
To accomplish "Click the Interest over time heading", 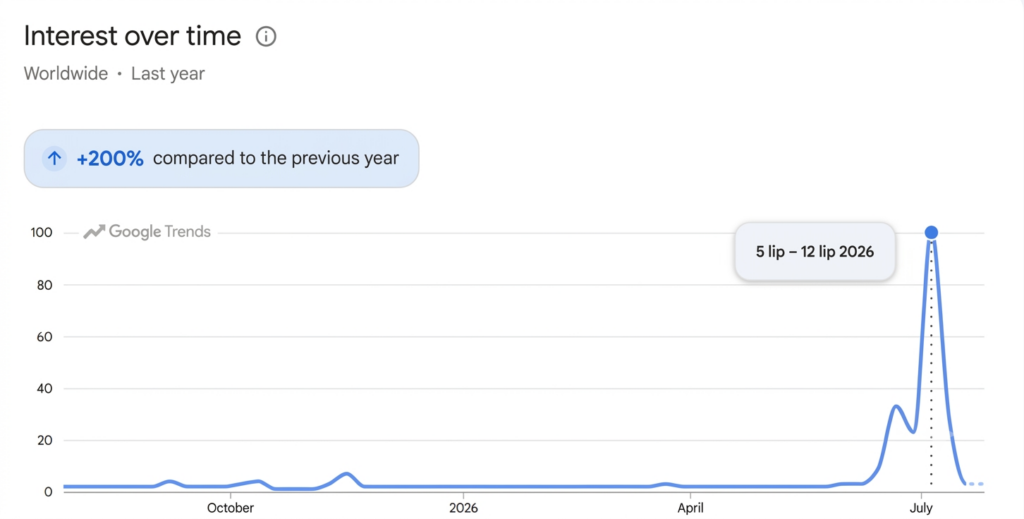I will click(133, 36).
